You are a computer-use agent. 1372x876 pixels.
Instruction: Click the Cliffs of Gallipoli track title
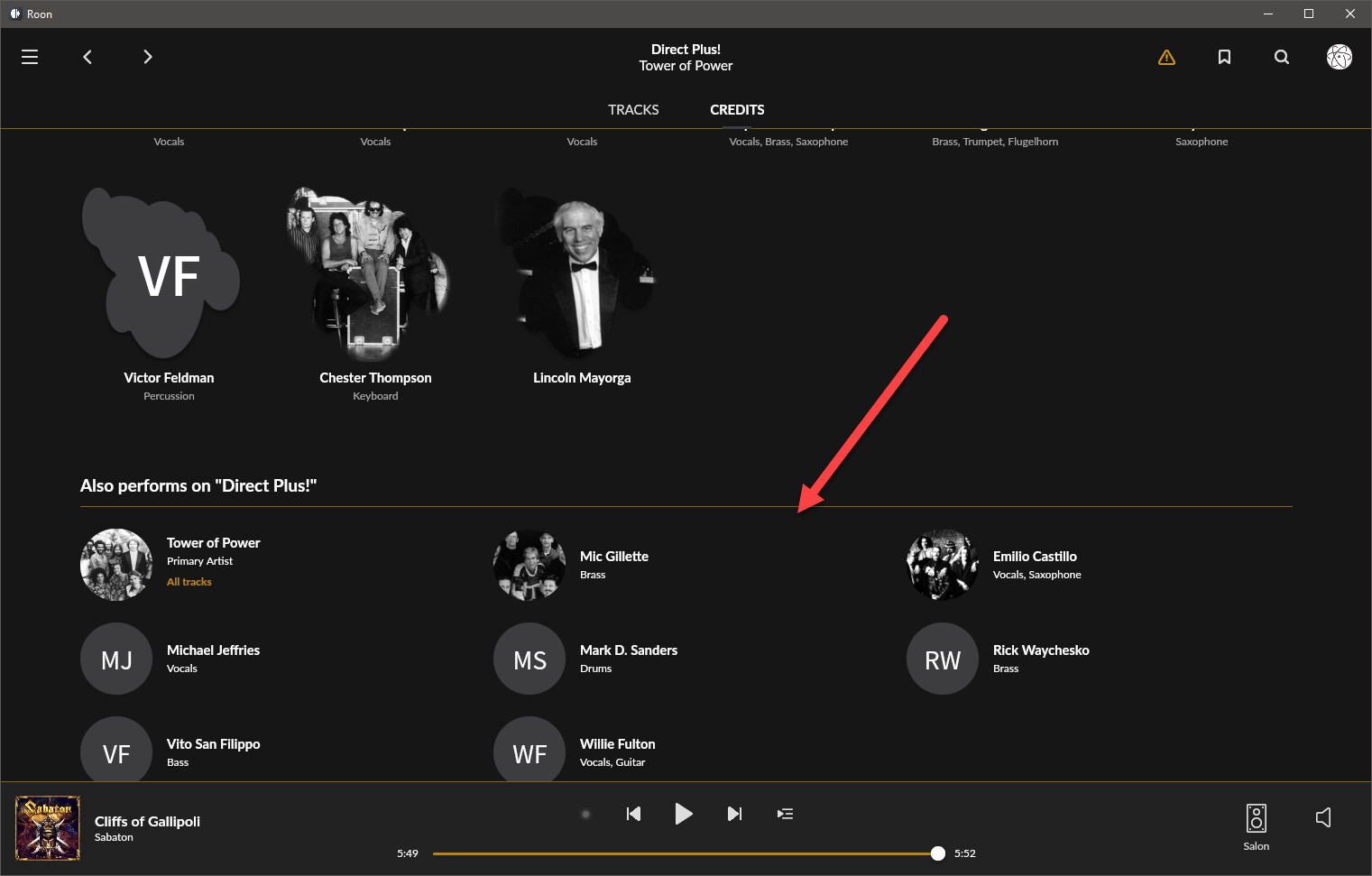(147, 821)
